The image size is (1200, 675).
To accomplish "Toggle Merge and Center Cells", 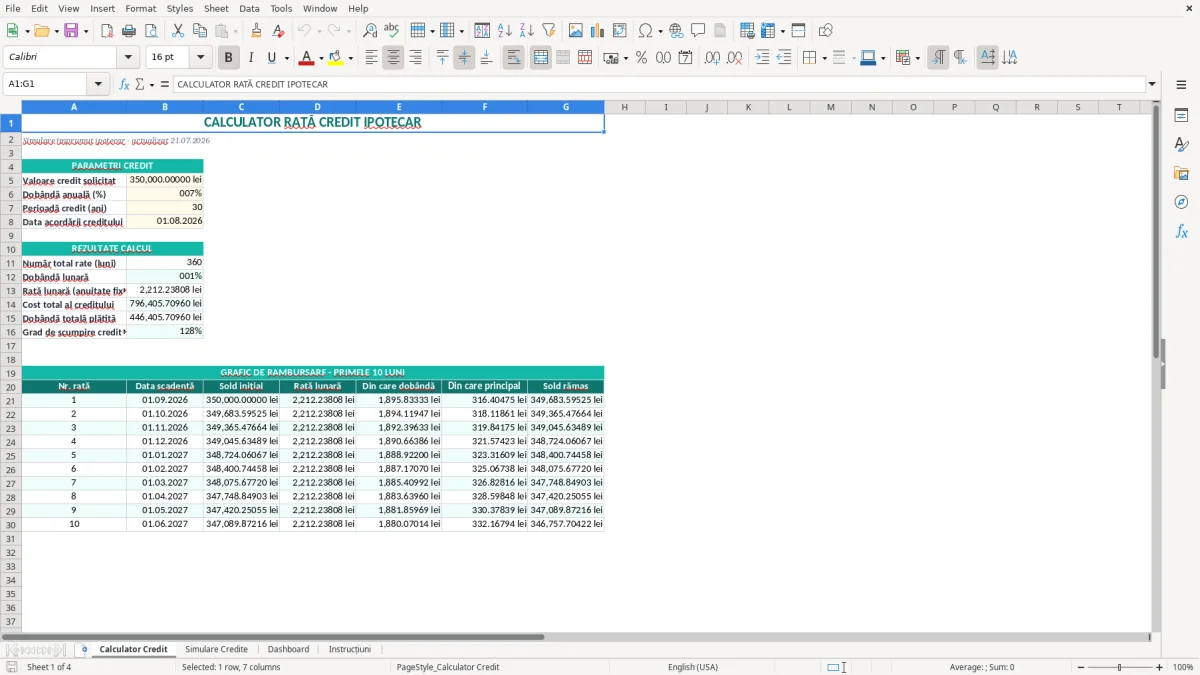I will (x=541, y=58).
